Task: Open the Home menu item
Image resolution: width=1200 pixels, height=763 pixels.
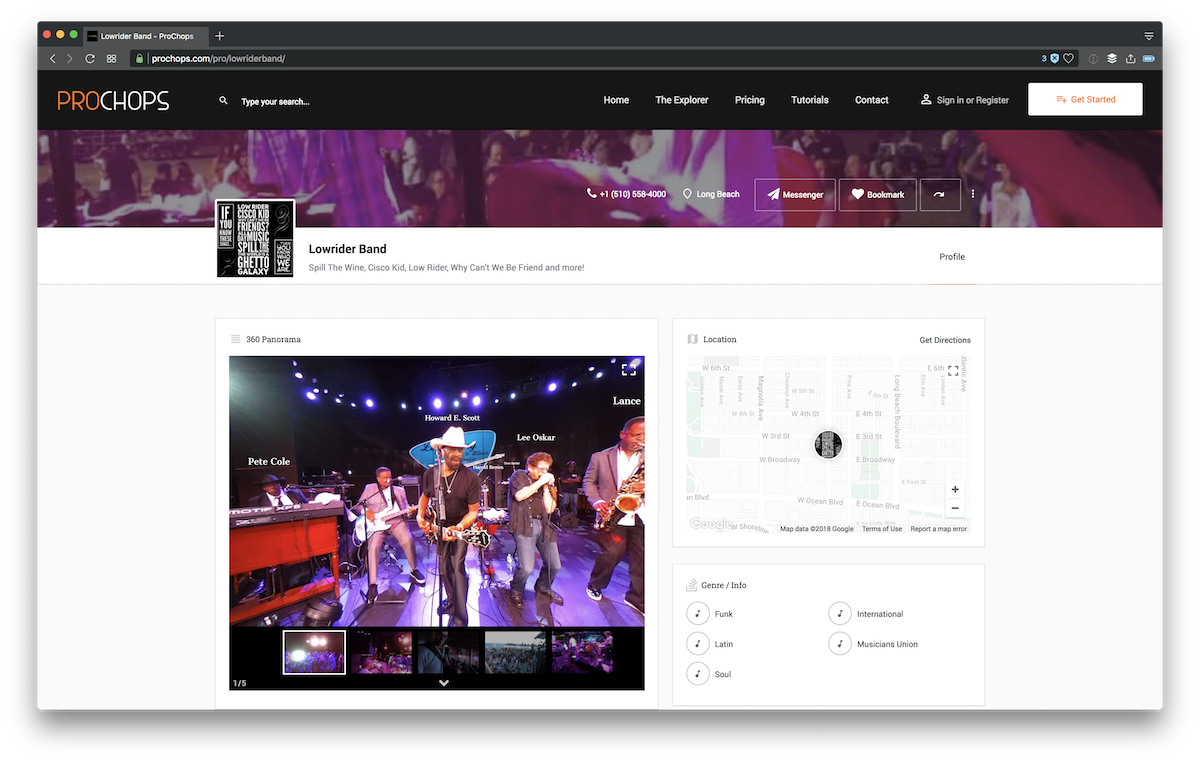Action: (616, 100)
